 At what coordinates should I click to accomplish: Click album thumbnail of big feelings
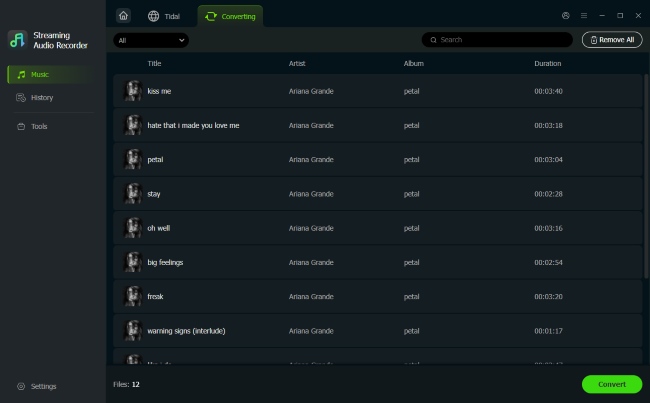[133, 262]
